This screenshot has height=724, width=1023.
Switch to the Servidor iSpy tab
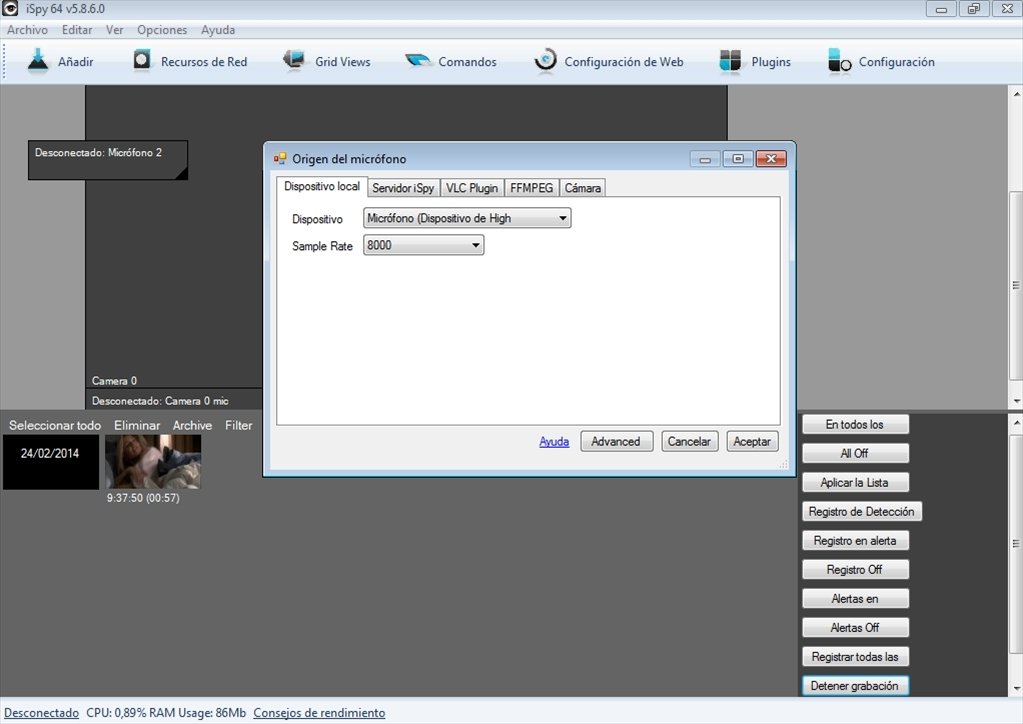coord(403,188)
